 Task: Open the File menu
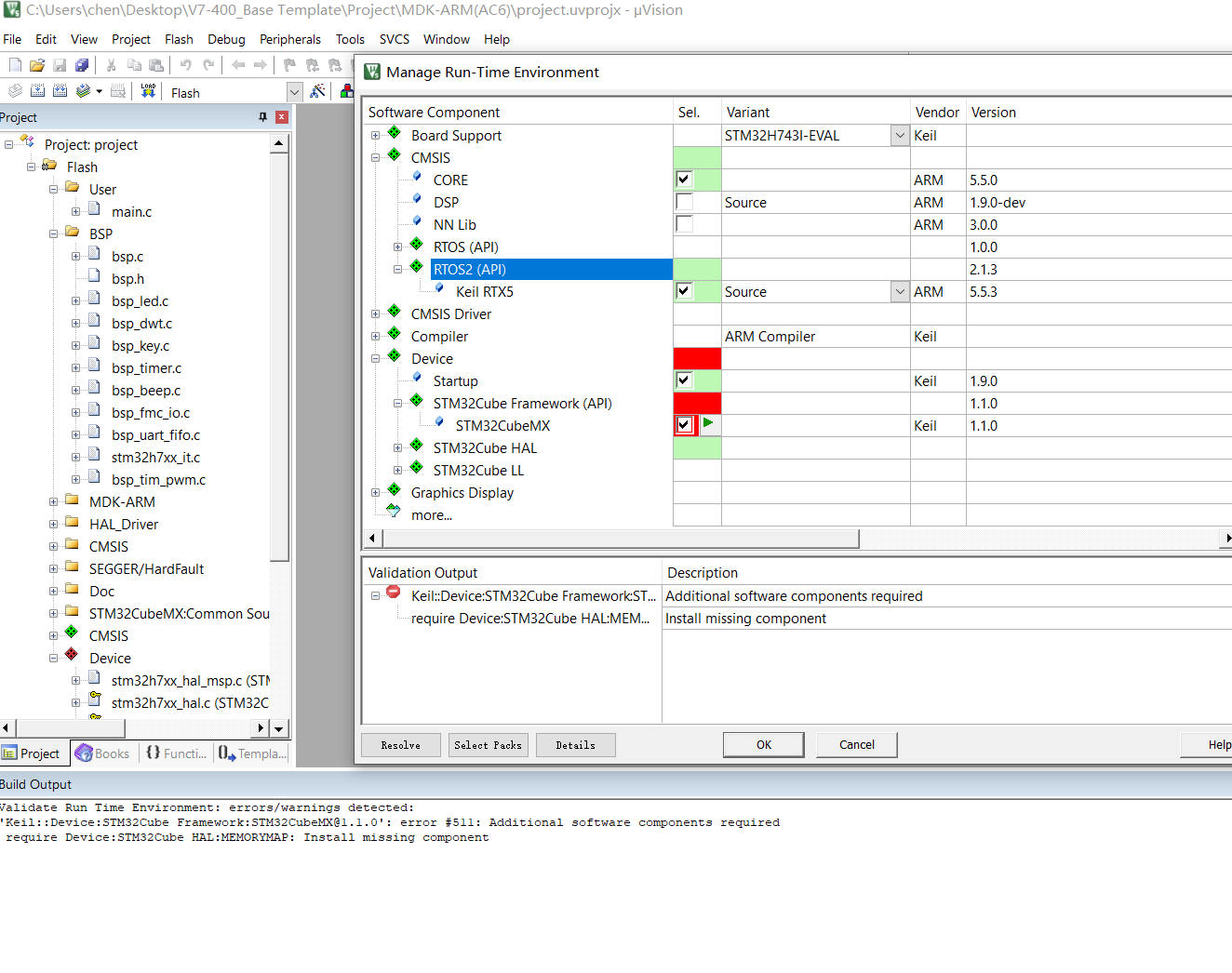[x=12, y=39]
